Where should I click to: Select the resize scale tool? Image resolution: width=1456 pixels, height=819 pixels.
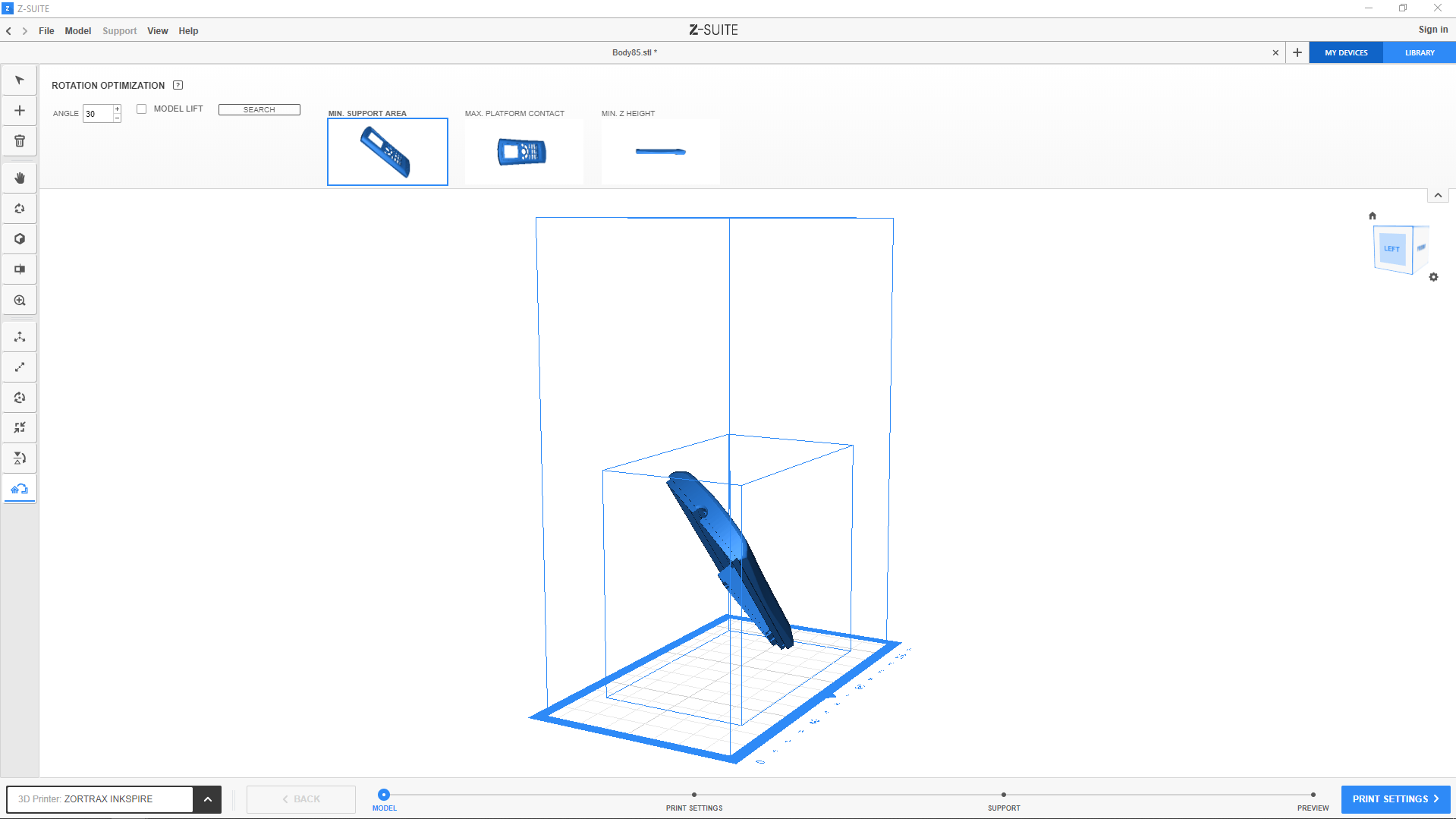[x=20, y=367]
